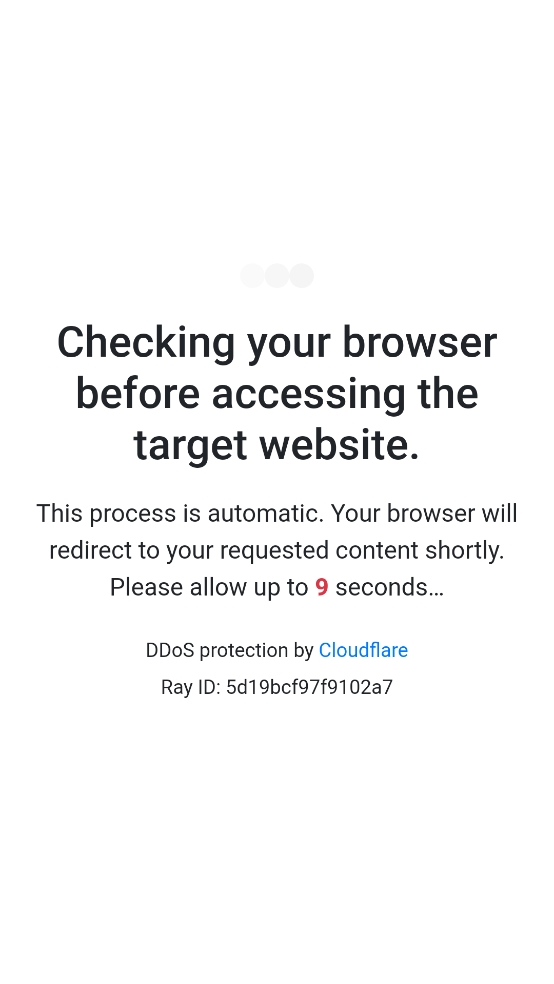Click the "DDoS protection by" text
Screen dimensions: 554x984
pos(229,650)
